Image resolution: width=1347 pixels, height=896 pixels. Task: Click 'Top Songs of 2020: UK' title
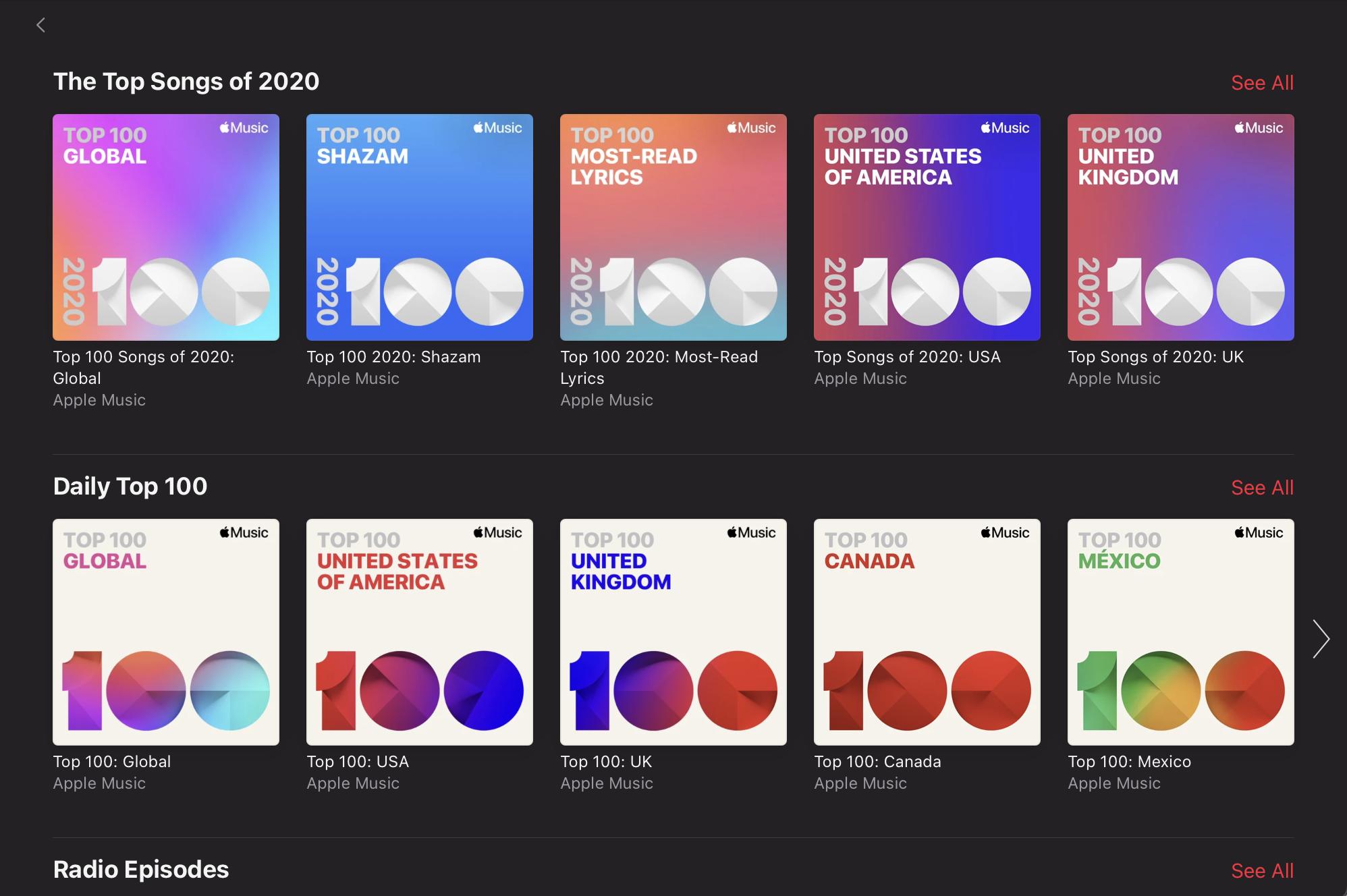click(1155, 357)
